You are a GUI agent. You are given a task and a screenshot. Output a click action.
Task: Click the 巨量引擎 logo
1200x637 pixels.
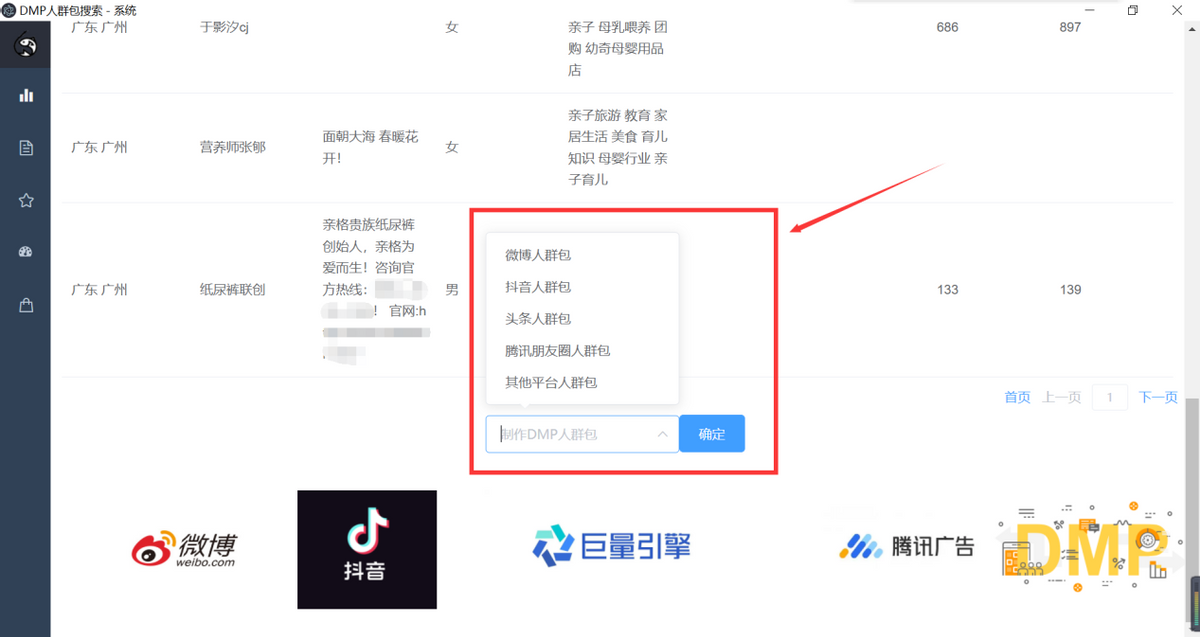[x=611, y=546]
